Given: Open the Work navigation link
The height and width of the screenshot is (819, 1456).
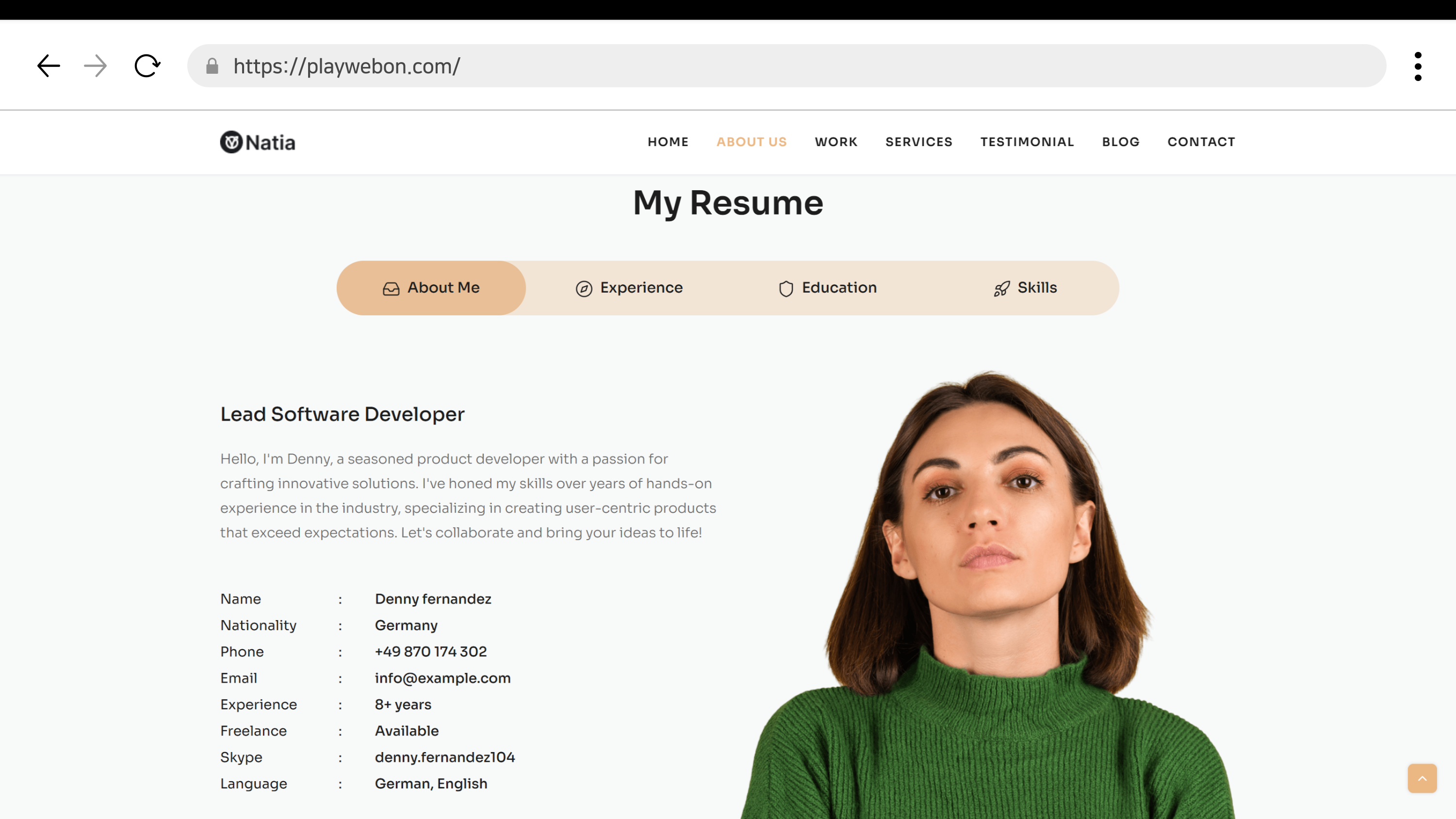Looking at the screenshot, I should [x=836, y=142].
